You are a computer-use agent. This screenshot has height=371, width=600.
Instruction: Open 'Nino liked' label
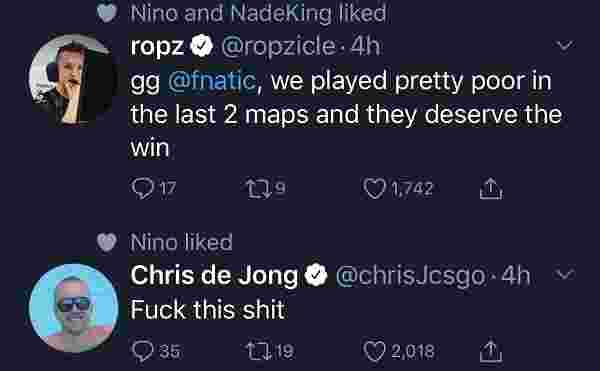(x=181, y=242)
